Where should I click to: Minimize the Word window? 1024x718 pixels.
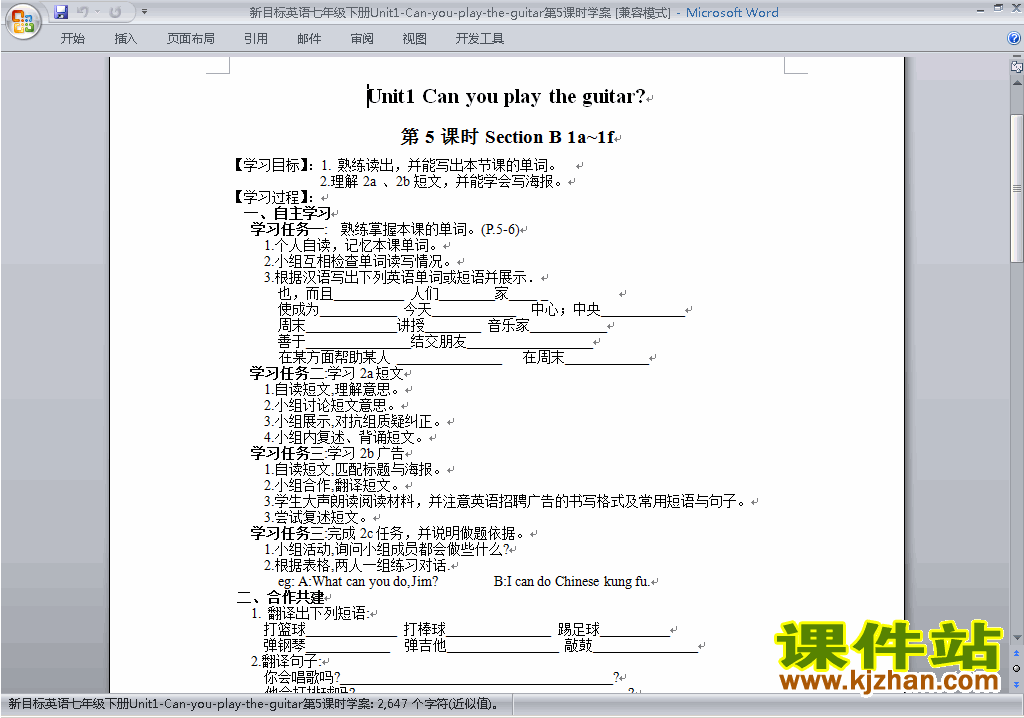(981, 10)
